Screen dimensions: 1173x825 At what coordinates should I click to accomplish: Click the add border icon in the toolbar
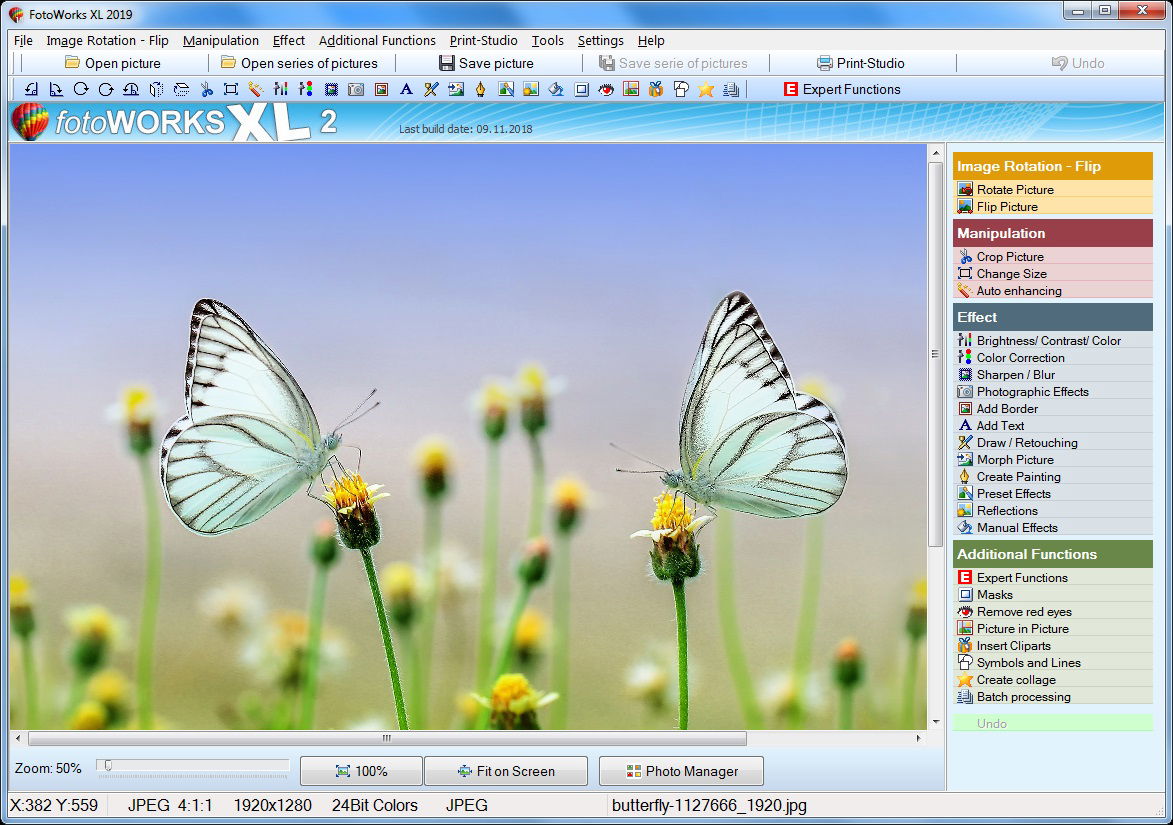click(x=382, y=90)
